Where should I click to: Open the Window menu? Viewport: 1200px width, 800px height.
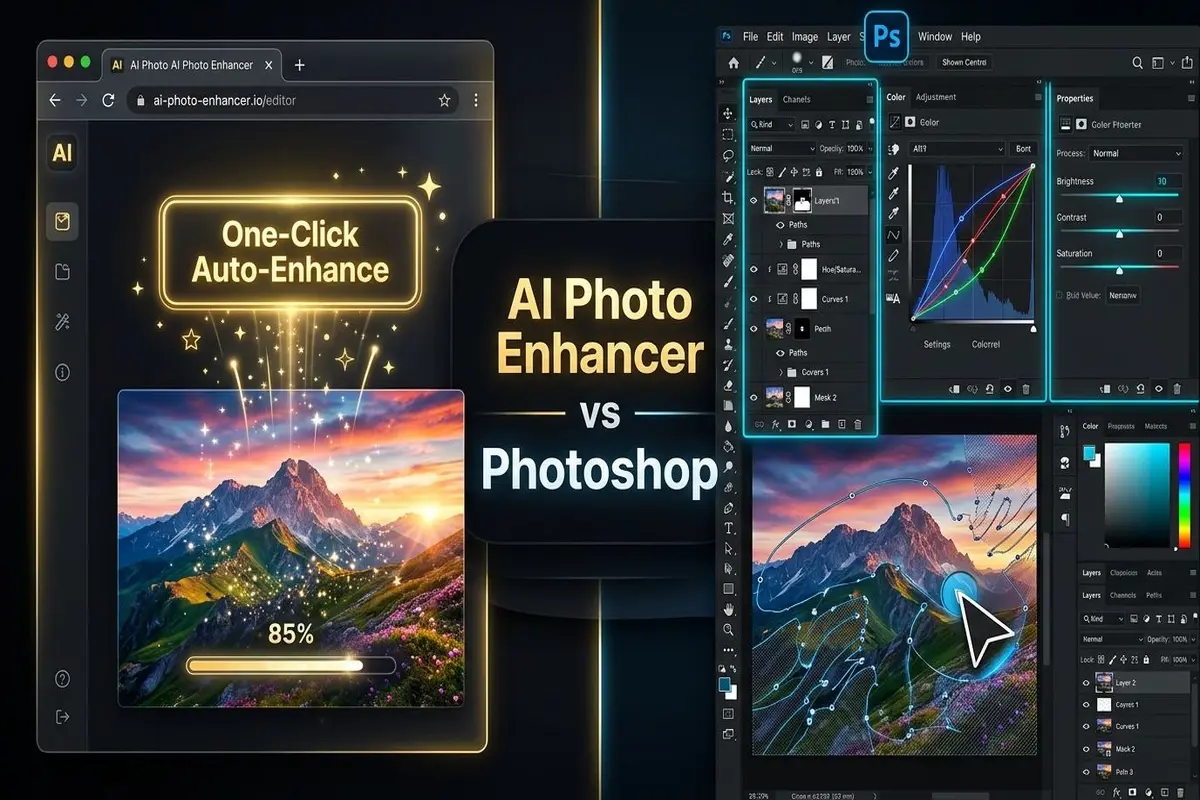(935, 37)
